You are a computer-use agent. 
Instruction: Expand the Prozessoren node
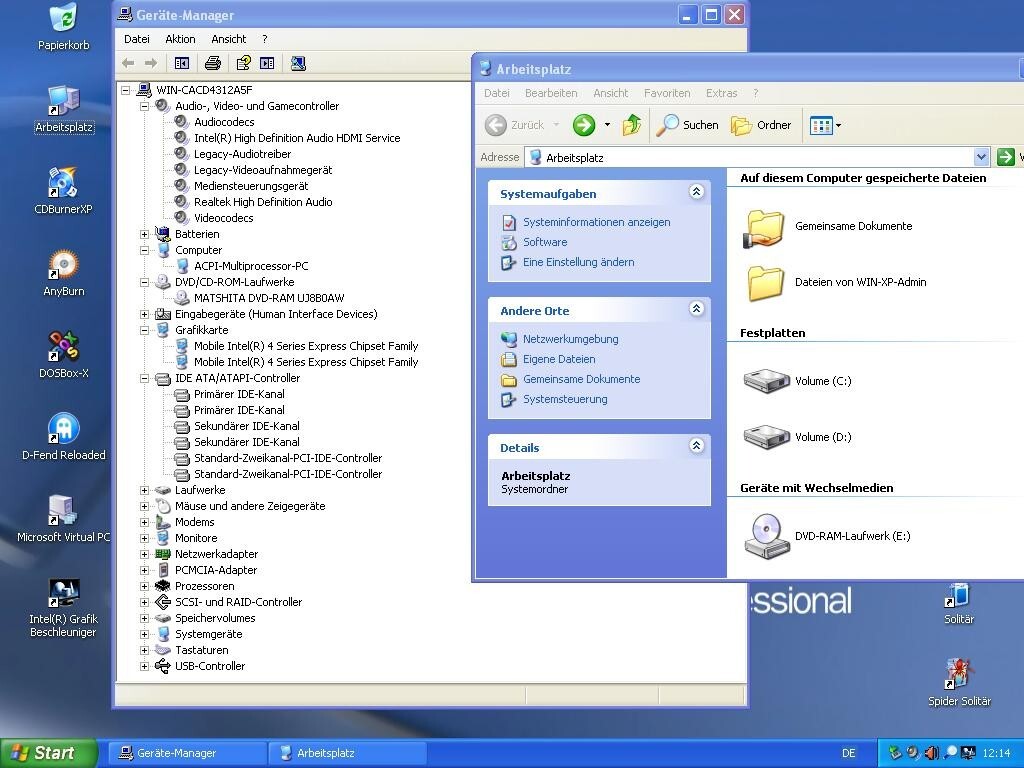tap(144, 586)
